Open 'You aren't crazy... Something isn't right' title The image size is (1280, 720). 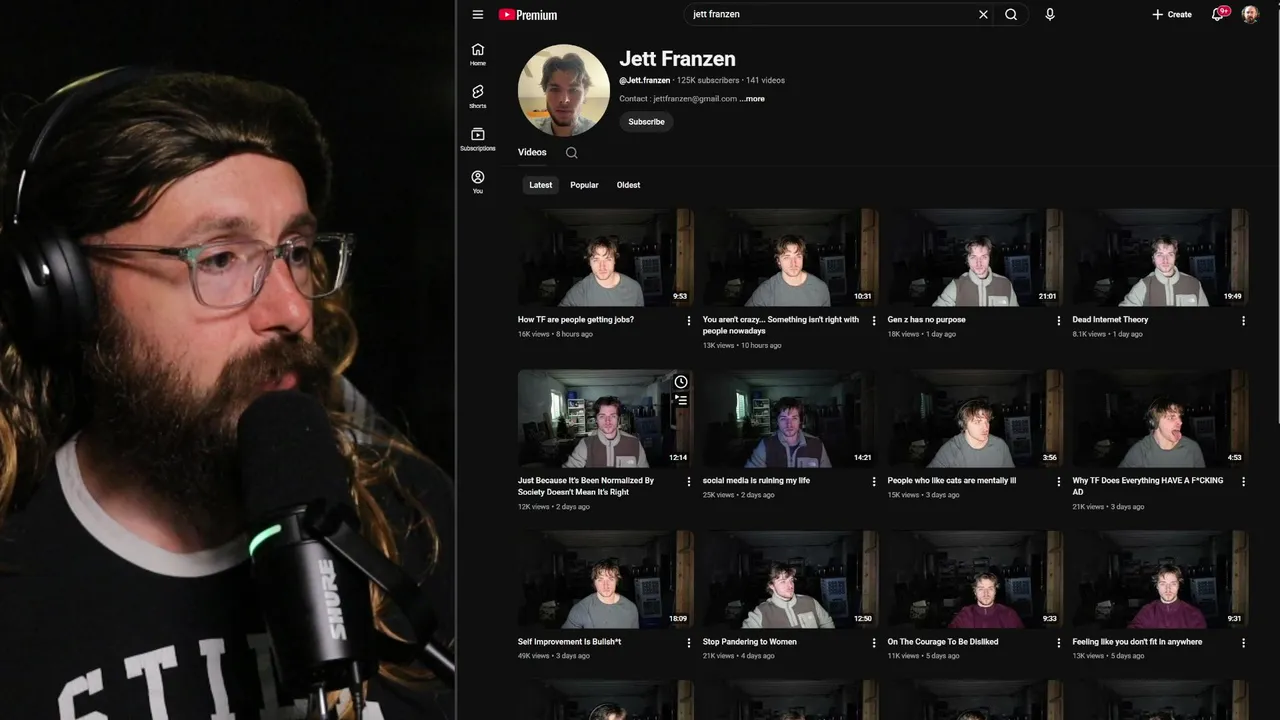781,325
